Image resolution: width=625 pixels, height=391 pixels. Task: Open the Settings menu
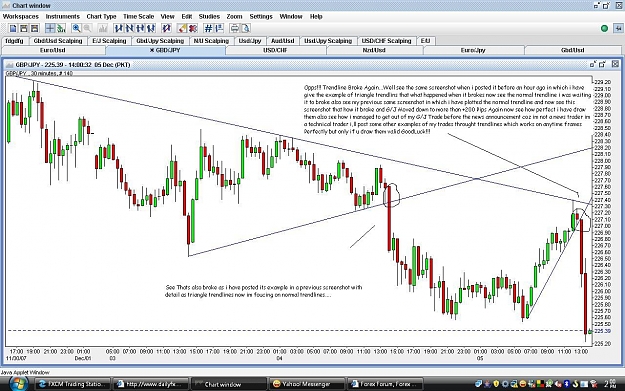pos(261,16)
